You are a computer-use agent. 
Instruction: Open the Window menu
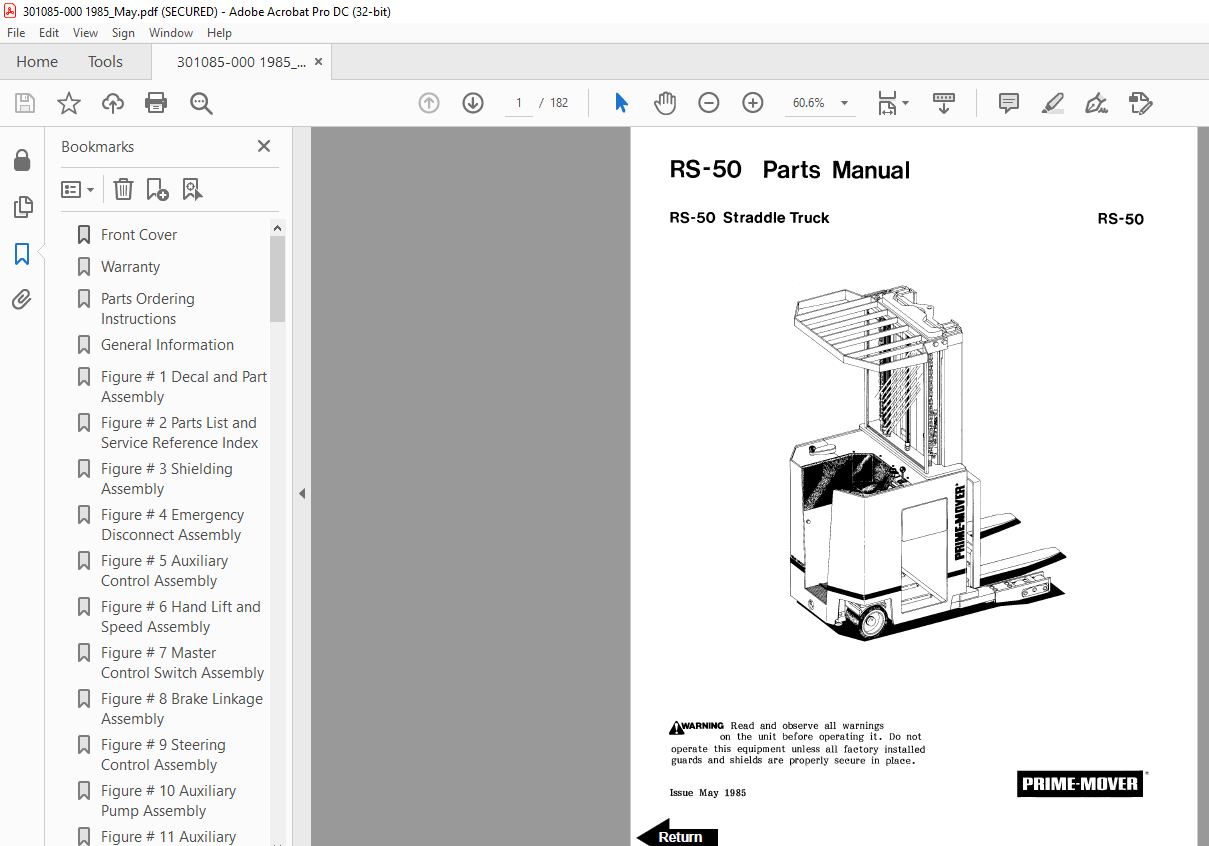(x=171, y=33)
